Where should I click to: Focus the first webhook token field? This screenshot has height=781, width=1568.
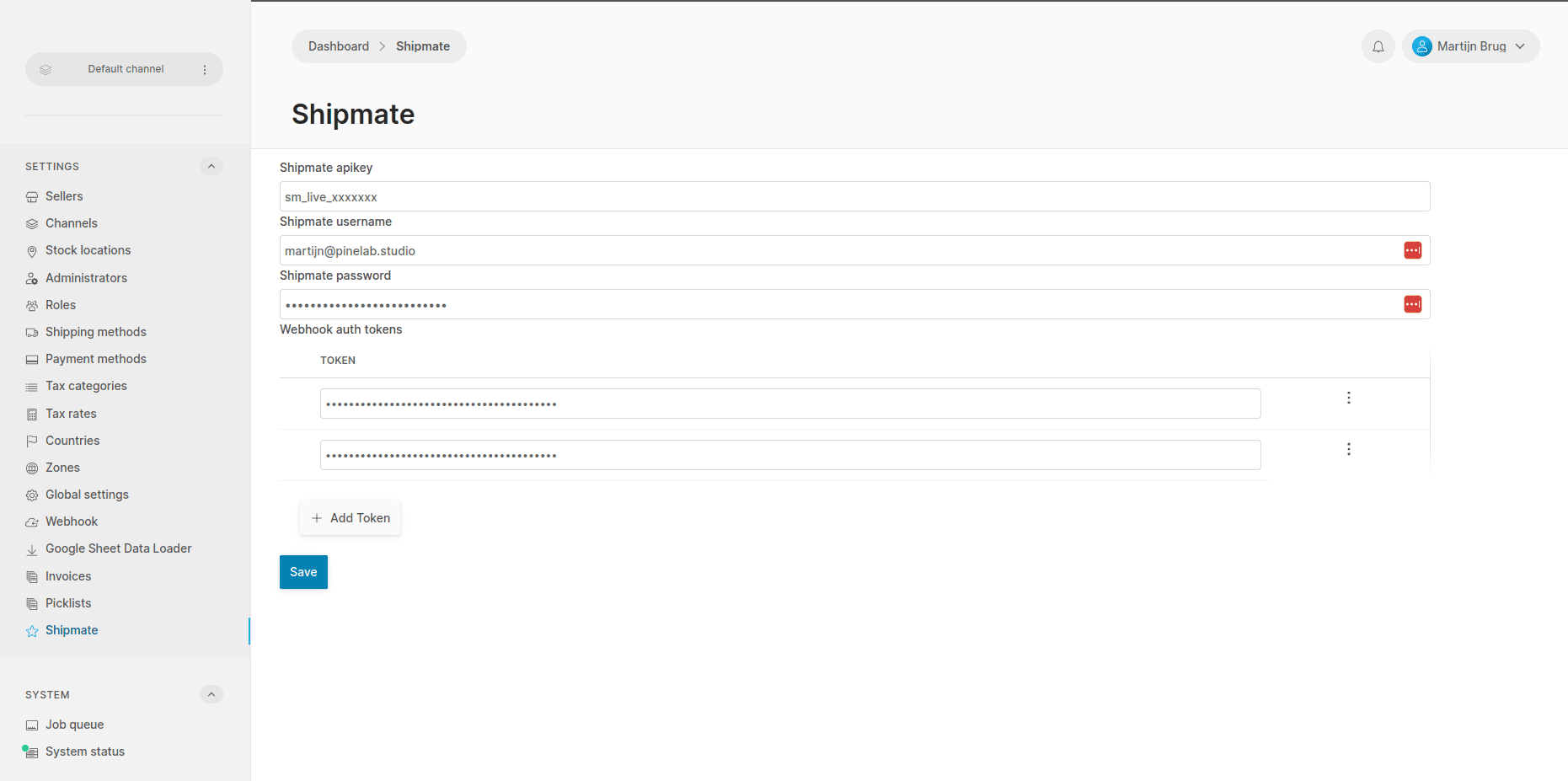pyautogui.click(x=790, y=404)
